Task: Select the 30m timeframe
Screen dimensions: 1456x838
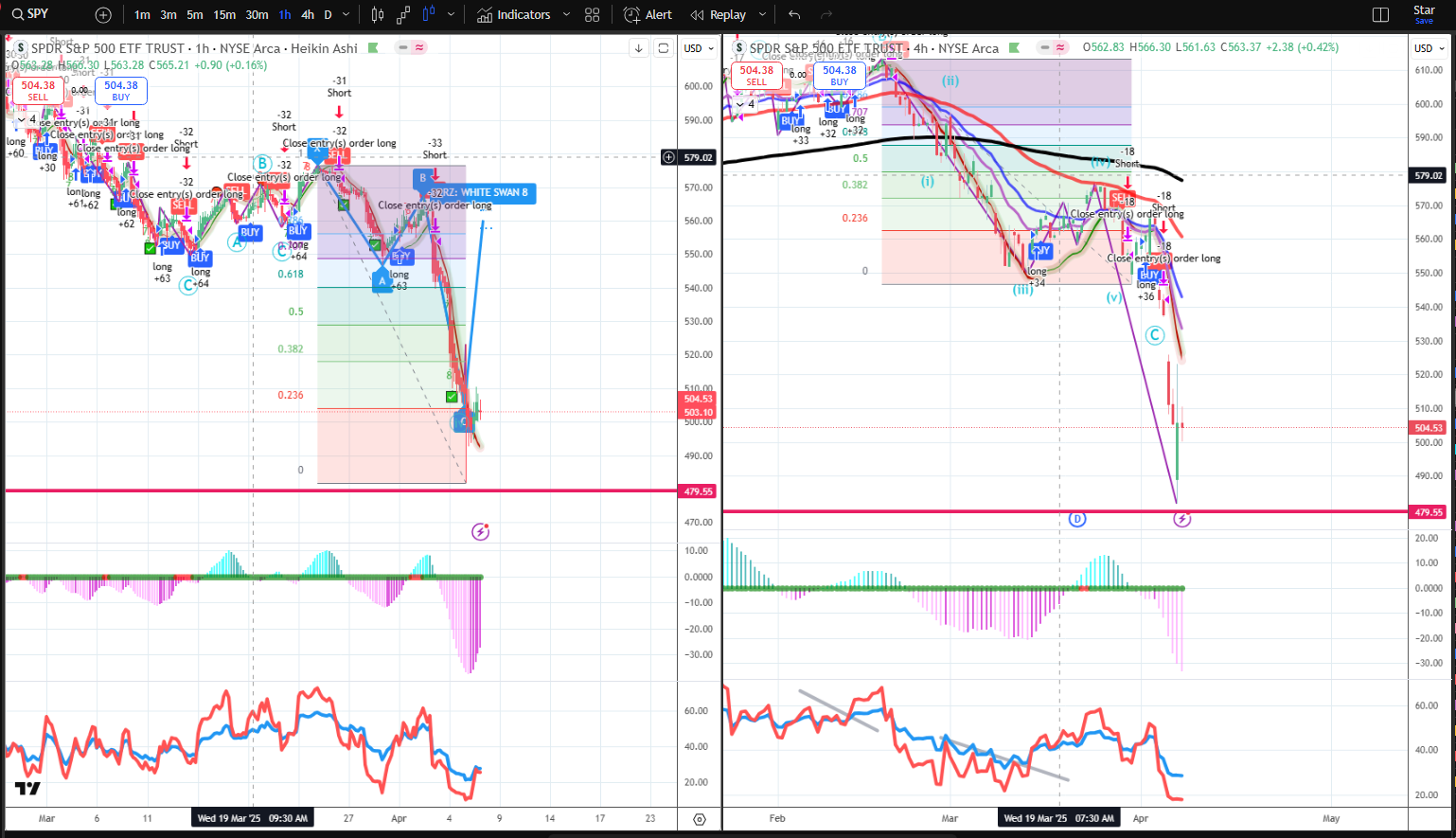Action: [x=257, y=15]
